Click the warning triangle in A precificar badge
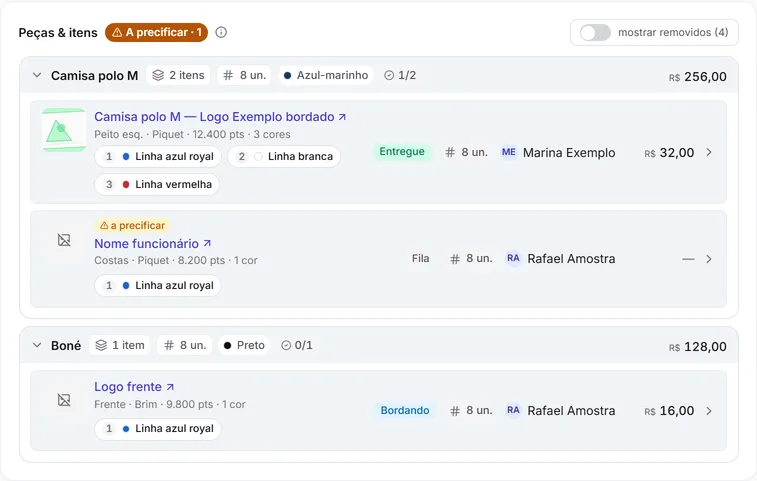Image resolution: width=757 pixels, height=481 pixels. 117,32
